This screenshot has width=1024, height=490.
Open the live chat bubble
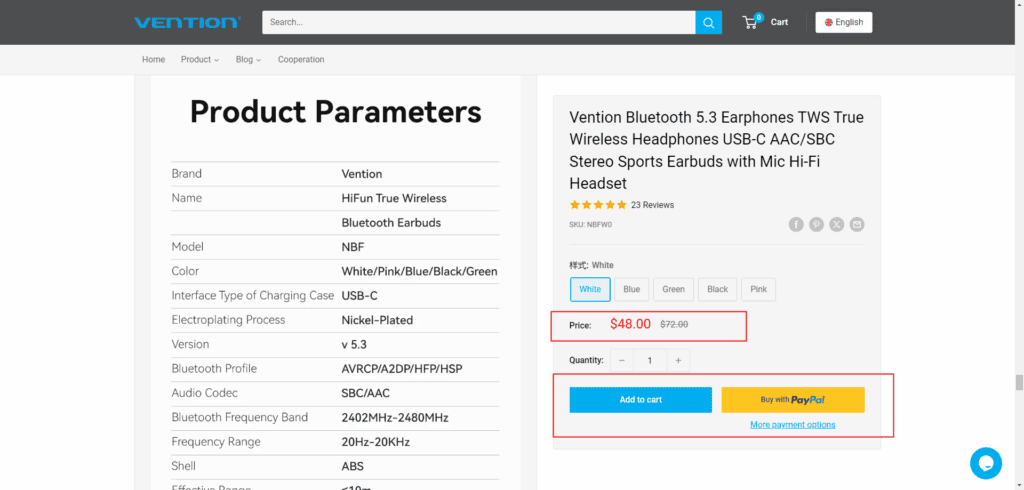point(985,463)
